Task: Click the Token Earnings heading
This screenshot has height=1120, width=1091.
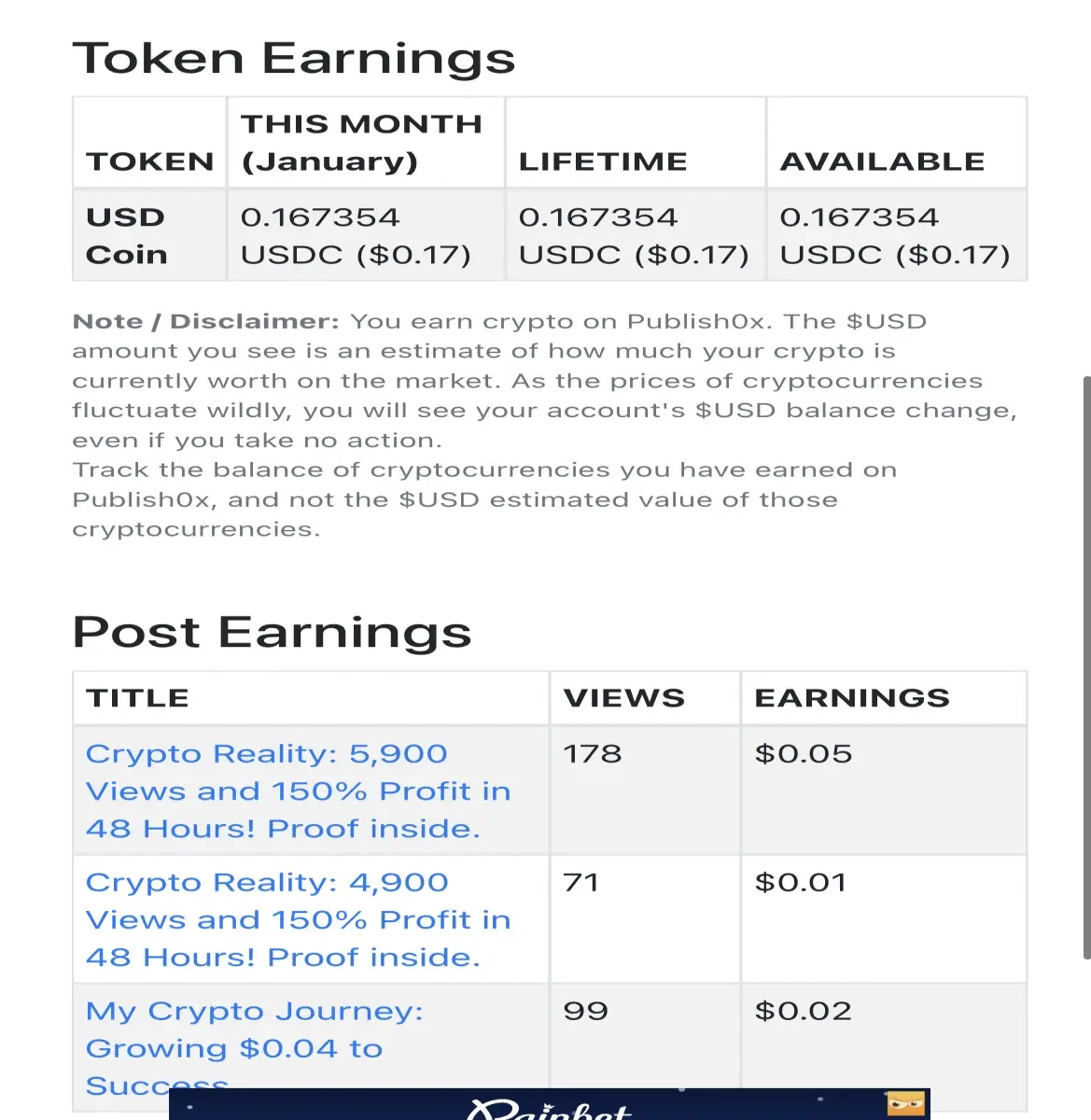Action: (x=294, y=58)
